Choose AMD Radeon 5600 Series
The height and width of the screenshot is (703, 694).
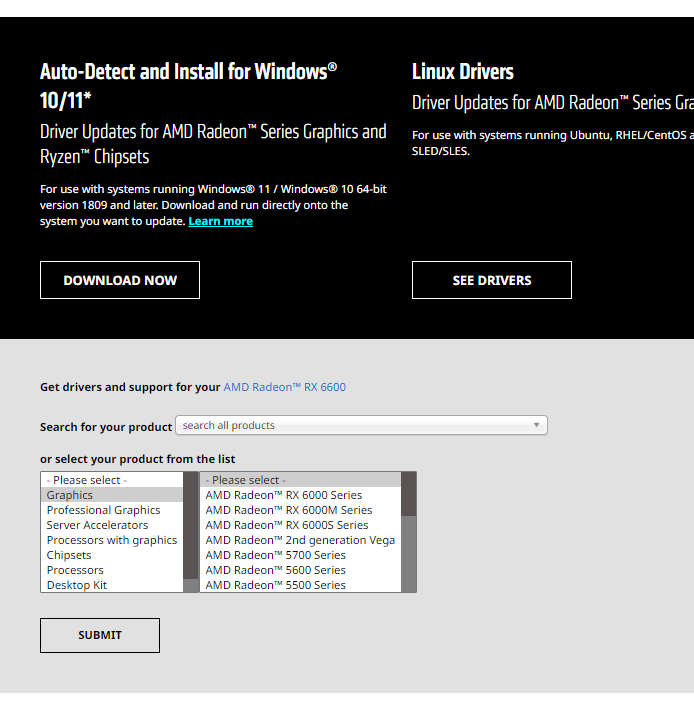300,570
